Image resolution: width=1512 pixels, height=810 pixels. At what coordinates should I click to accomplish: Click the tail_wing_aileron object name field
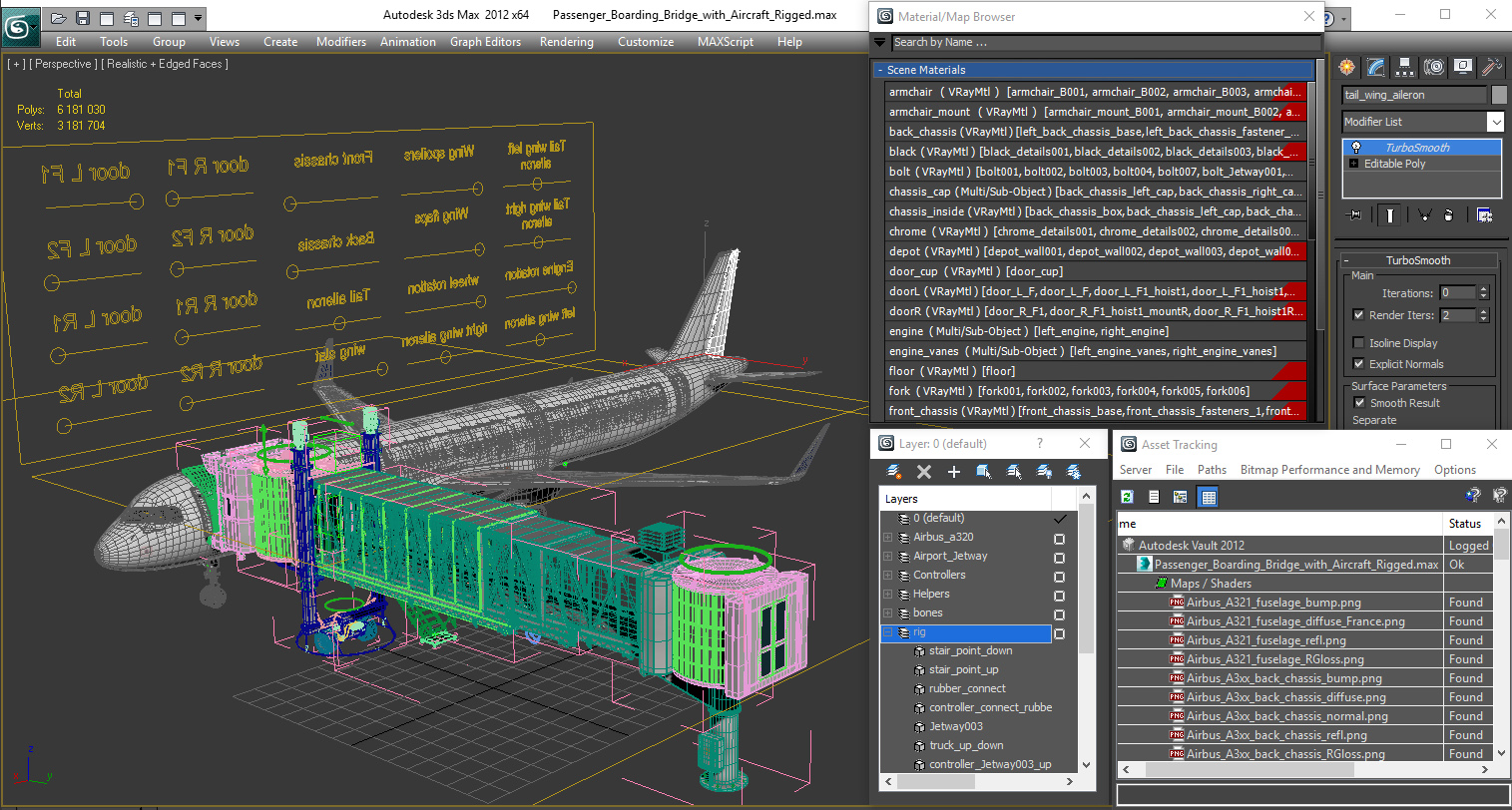click(1414, 95)
